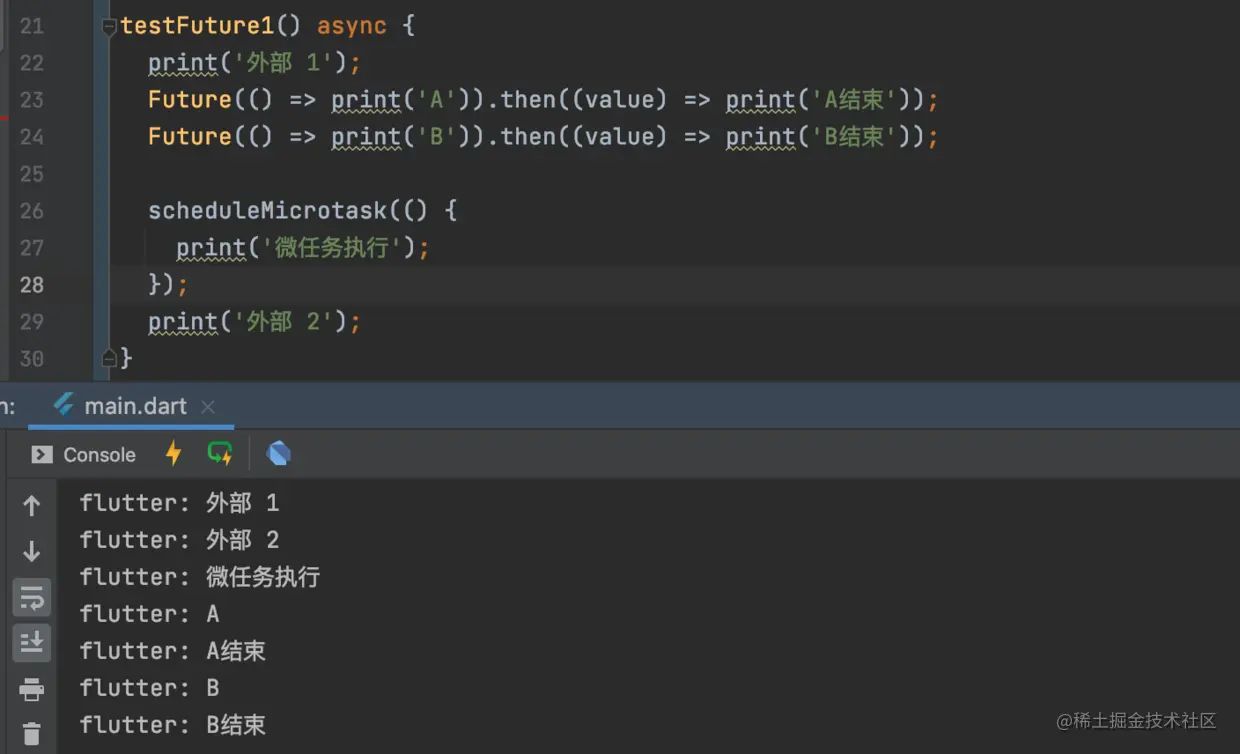Toggle scroll to end in console

tap(32, 642)
